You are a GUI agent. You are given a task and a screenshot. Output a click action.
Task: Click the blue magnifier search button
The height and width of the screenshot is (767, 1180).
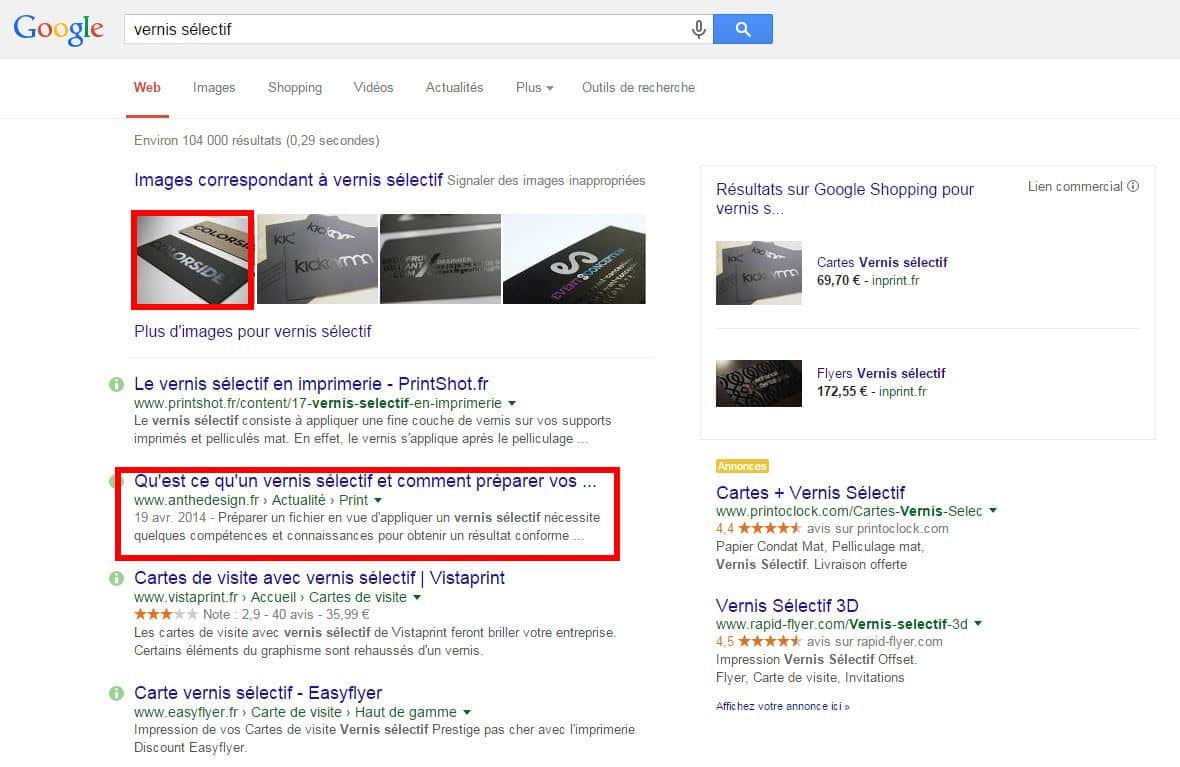pos(743,29)
